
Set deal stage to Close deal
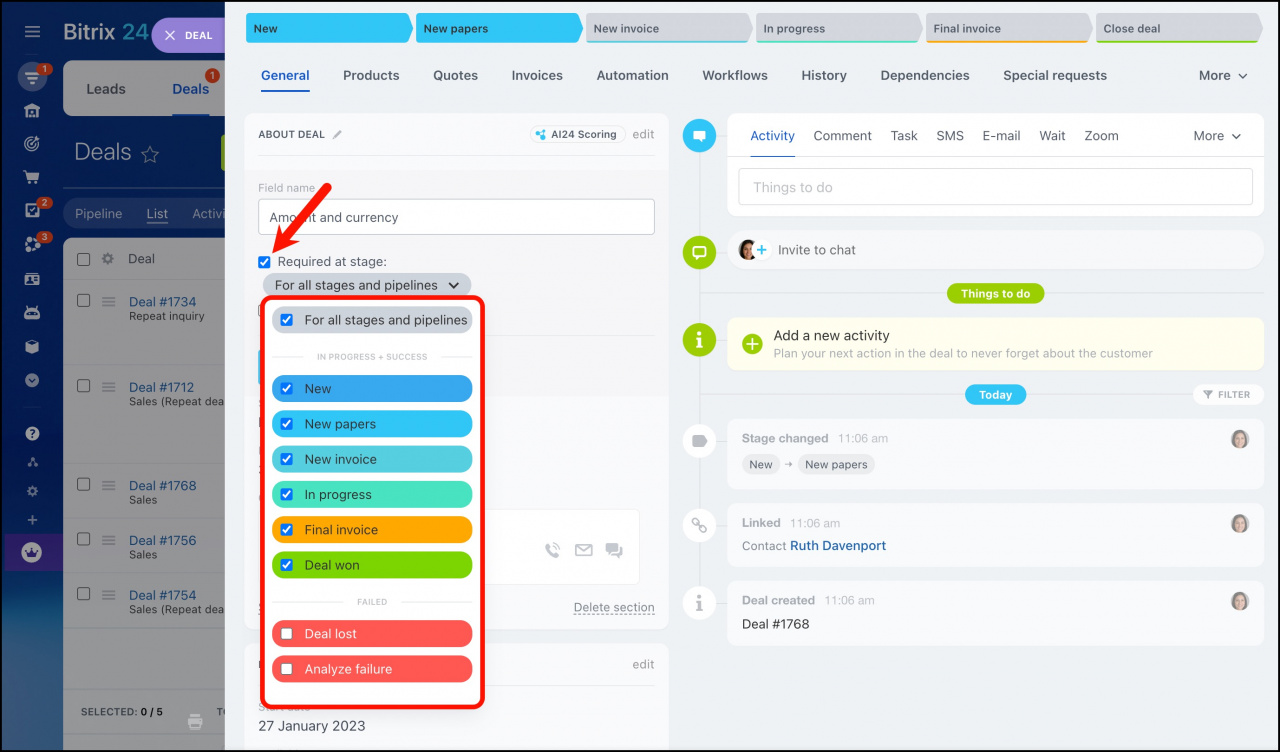pyautogui.click(x=1178, y=28)
